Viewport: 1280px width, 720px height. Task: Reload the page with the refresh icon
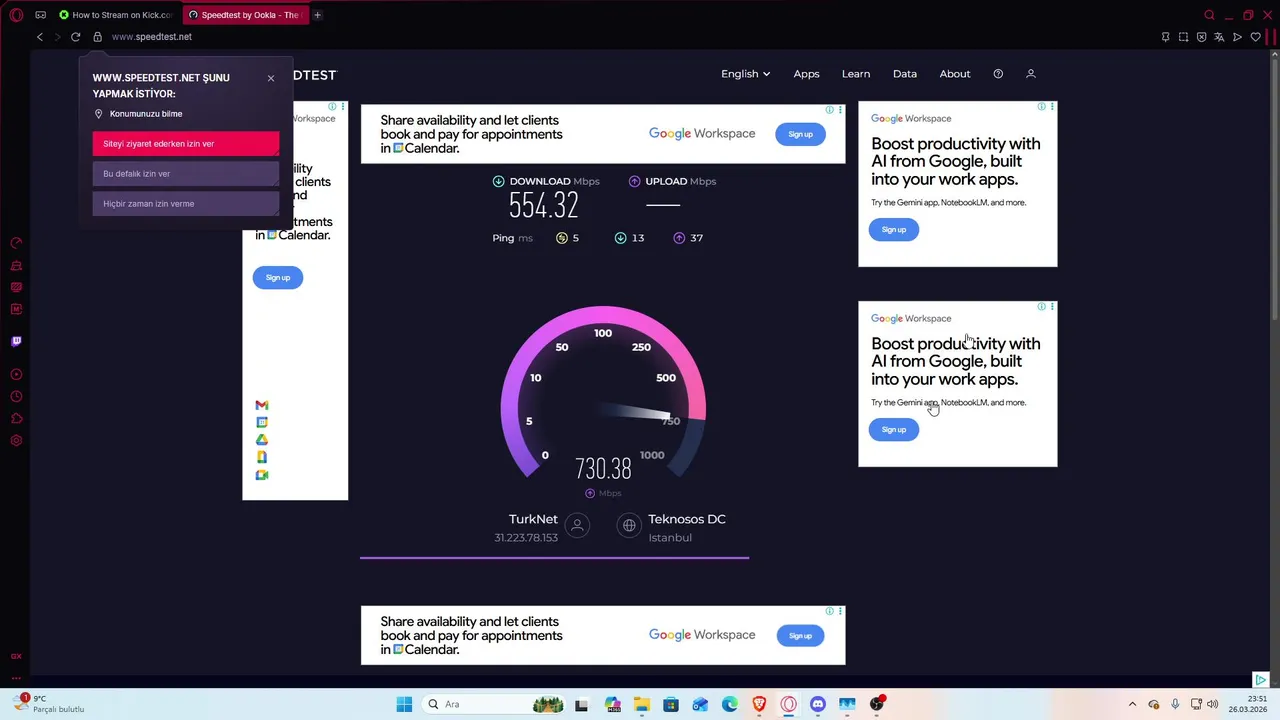(75, 37)
